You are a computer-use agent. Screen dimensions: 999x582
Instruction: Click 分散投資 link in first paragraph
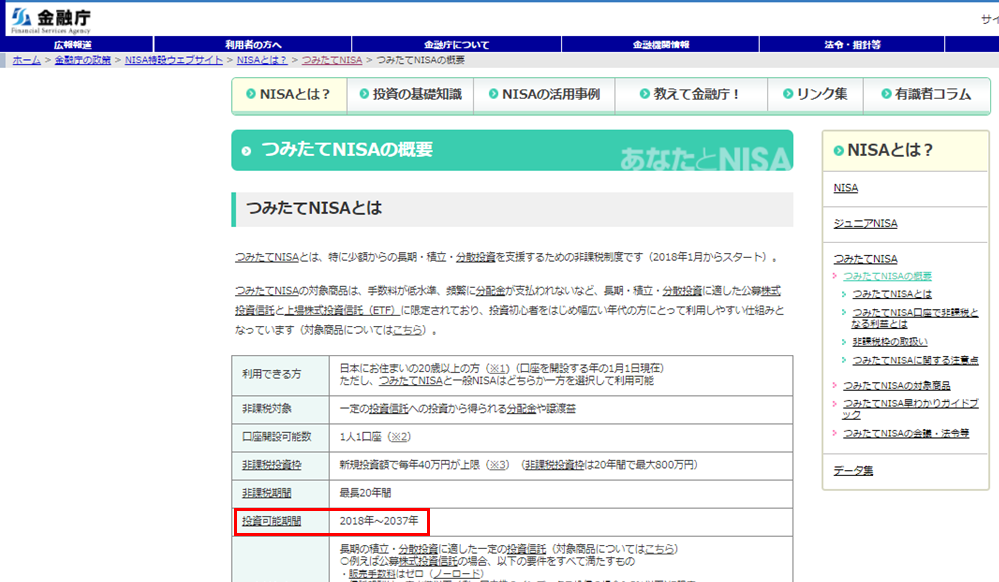(475, 258)
